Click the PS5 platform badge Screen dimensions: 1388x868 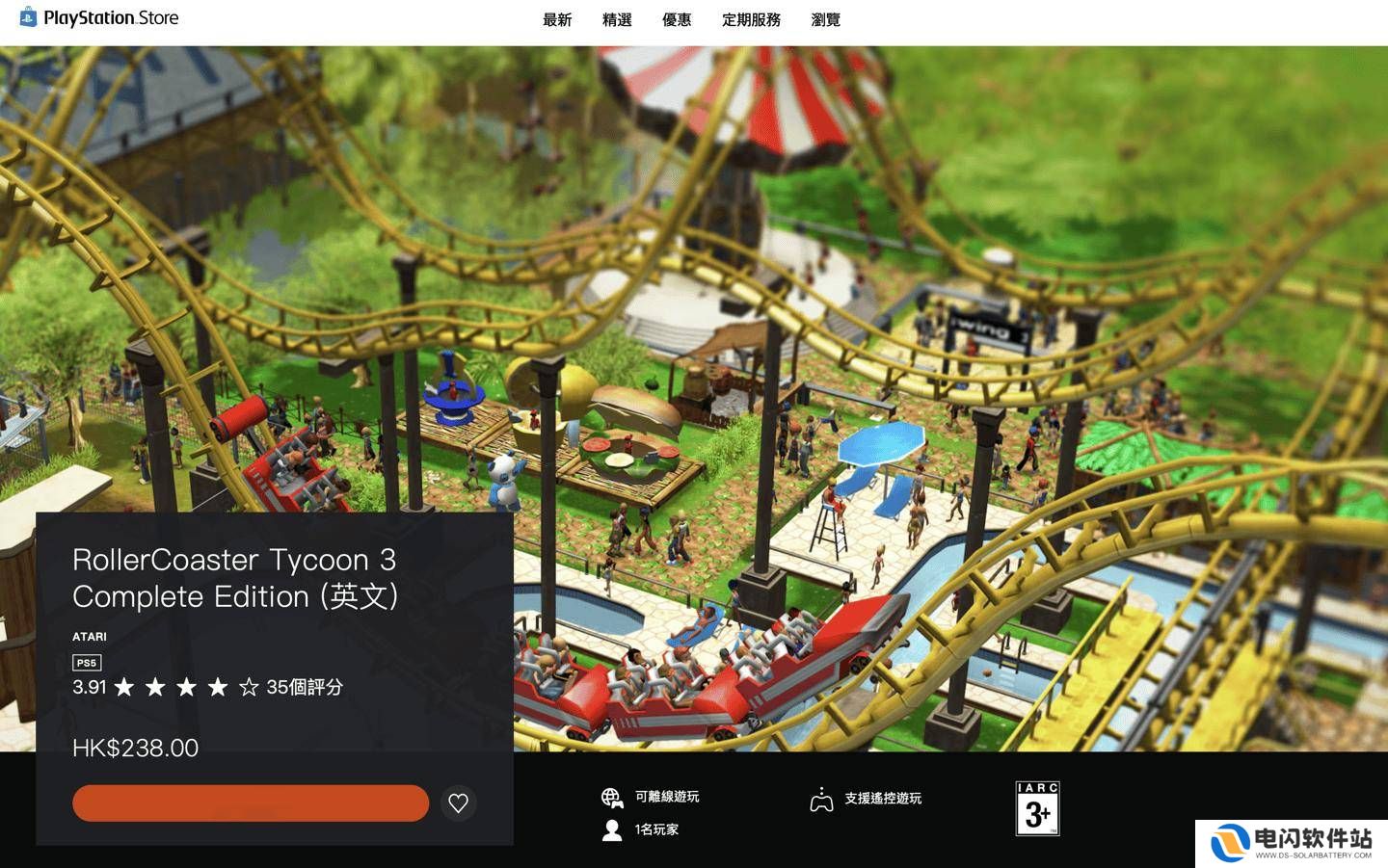87,663
